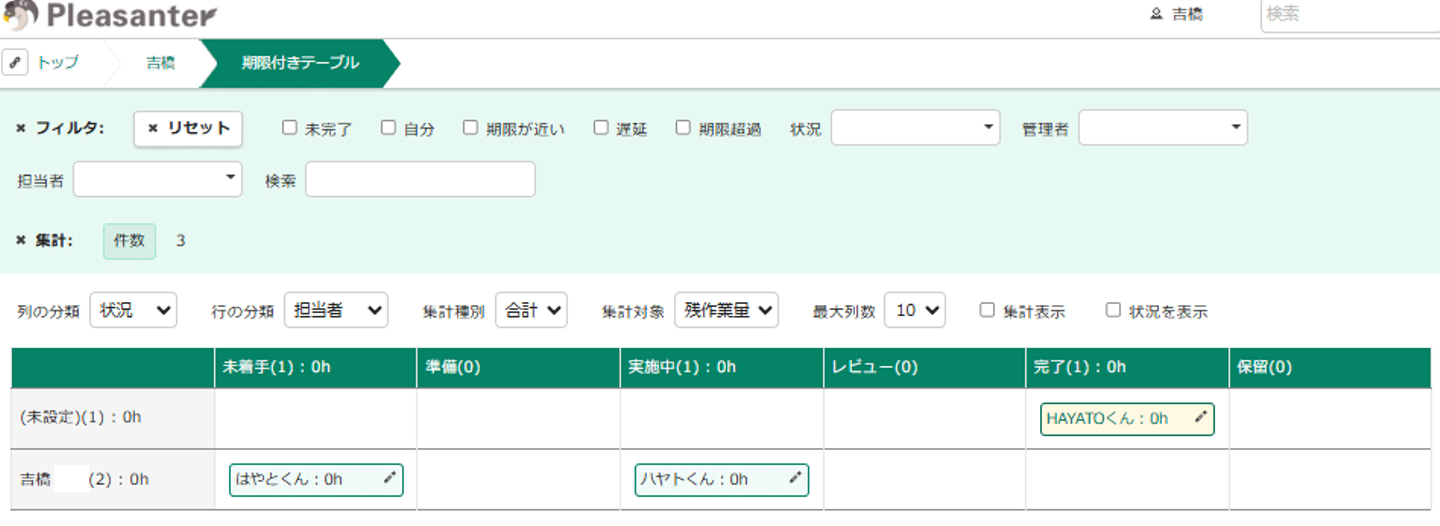The height and width of the screenshot is (526, 1440).
Task: Click the 未着手(1) : 0h column header
Action: click(315, 367)
